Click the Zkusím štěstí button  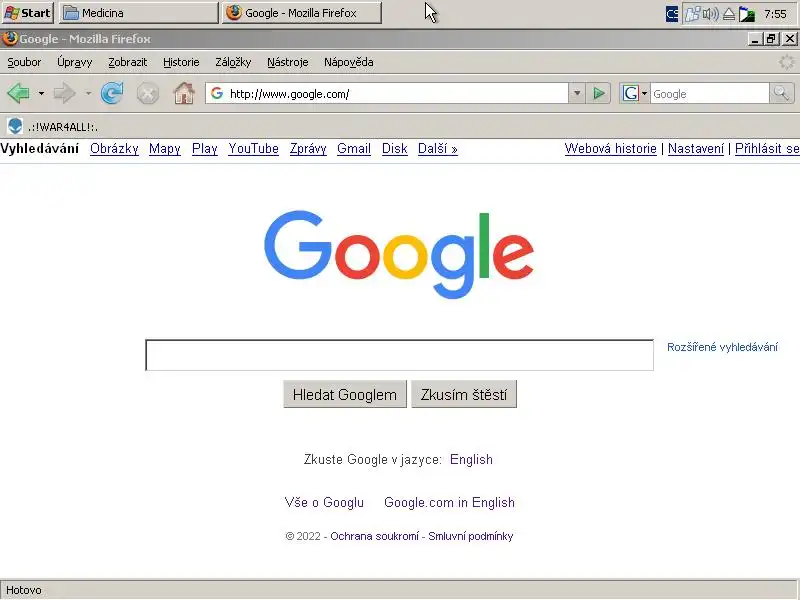pyautogui.click(x=464, y=394)
